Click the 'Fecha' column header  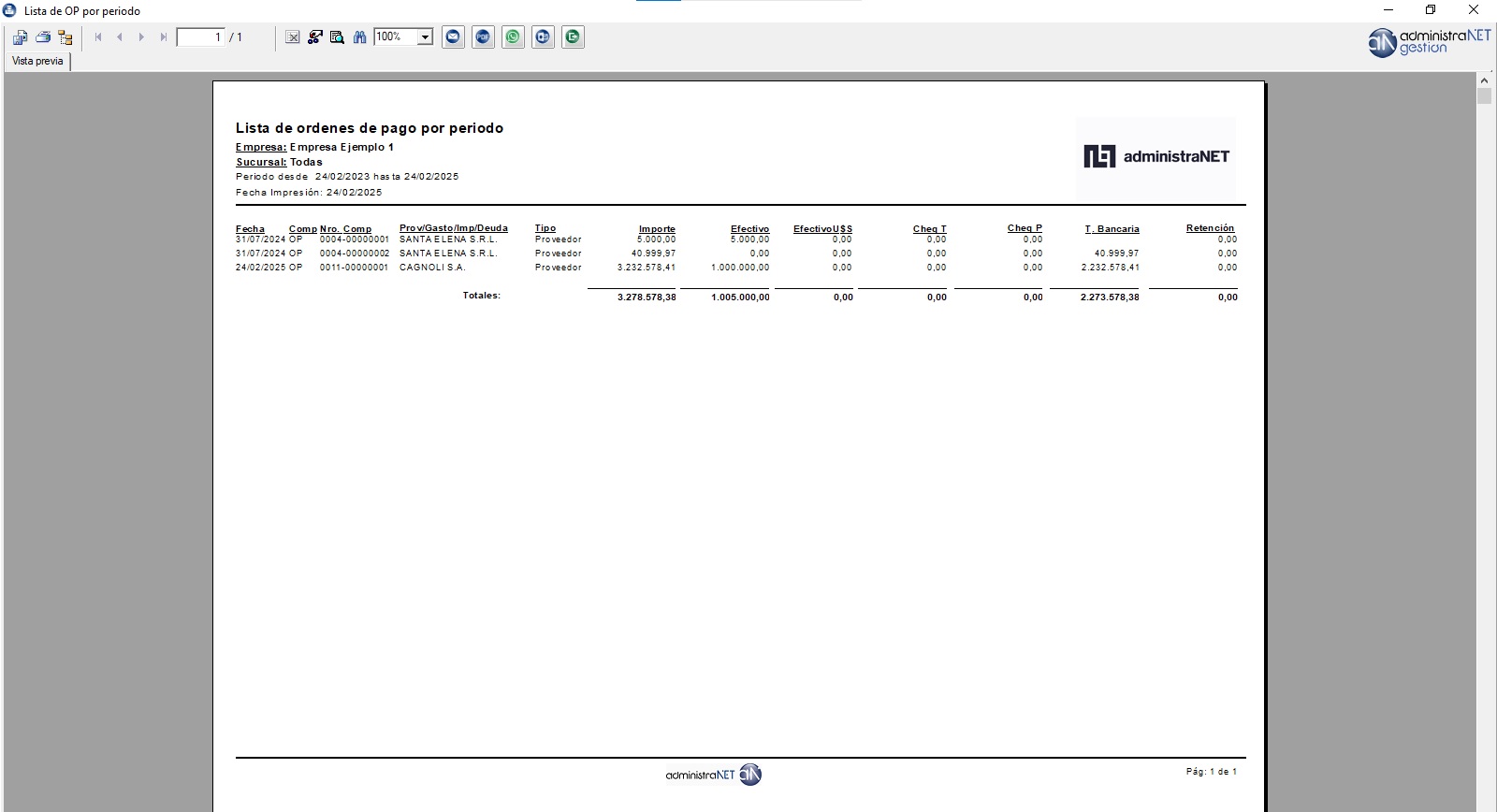click(x=250, y=228)
